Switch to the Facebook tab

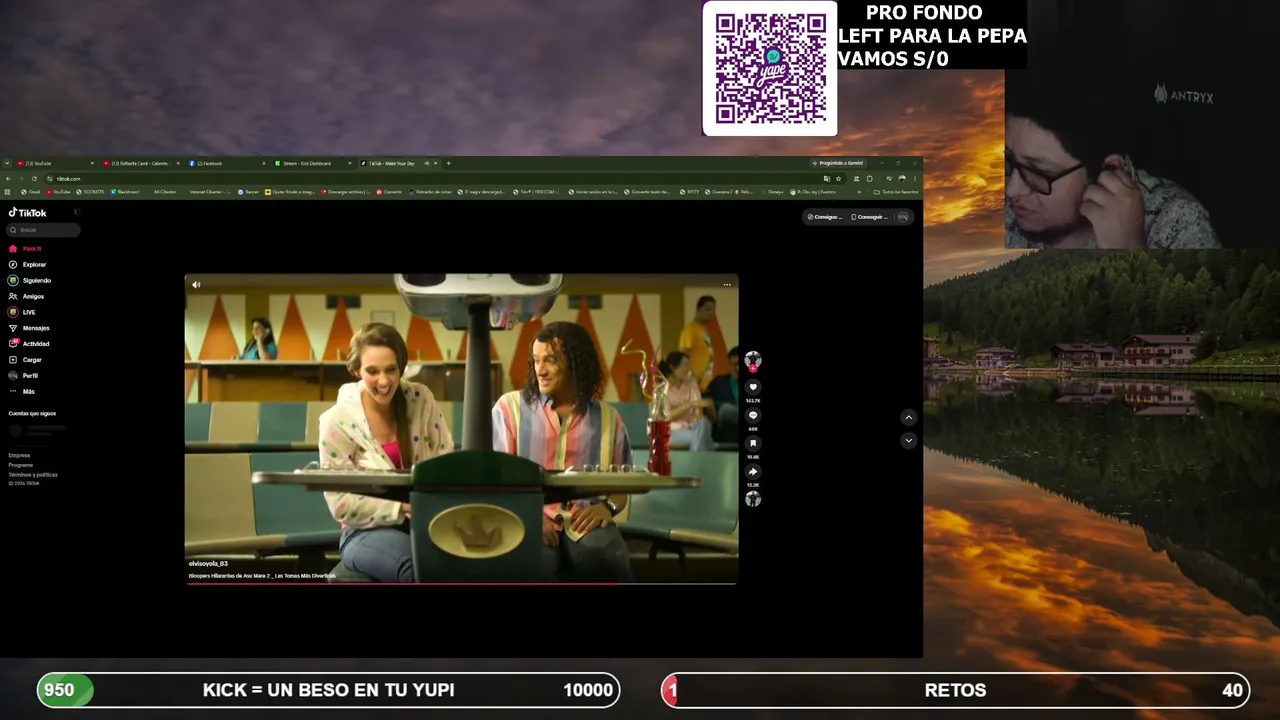[x=228, y=163]
